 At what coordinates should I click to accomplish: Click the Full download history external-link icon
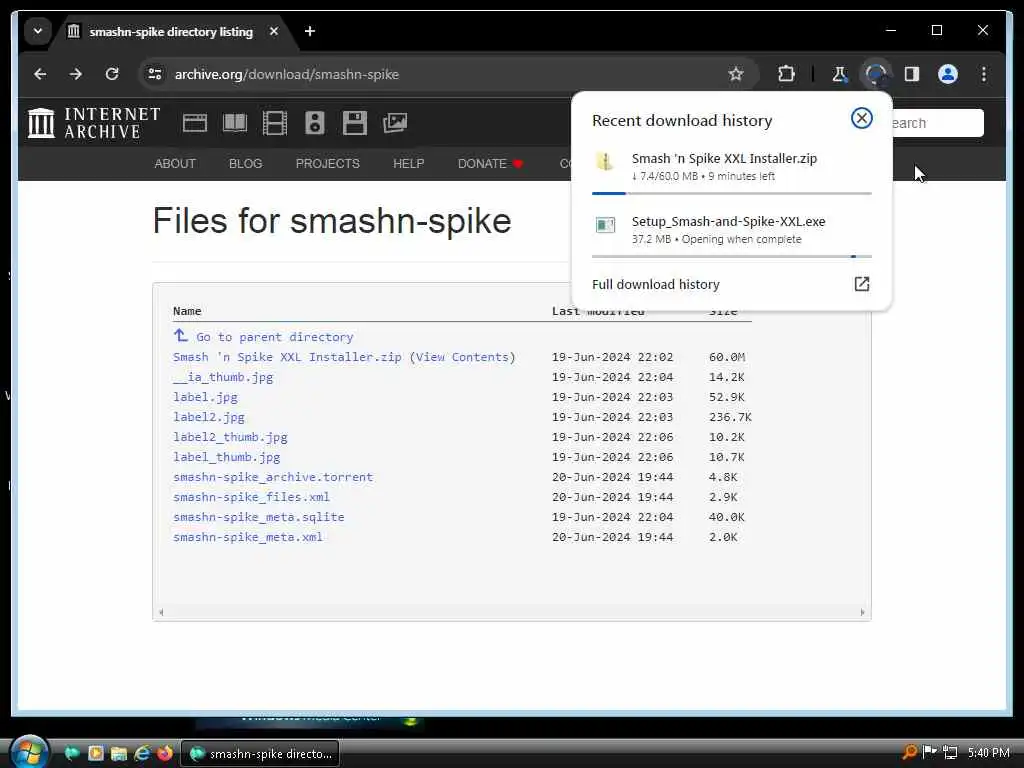coord(861,284)
